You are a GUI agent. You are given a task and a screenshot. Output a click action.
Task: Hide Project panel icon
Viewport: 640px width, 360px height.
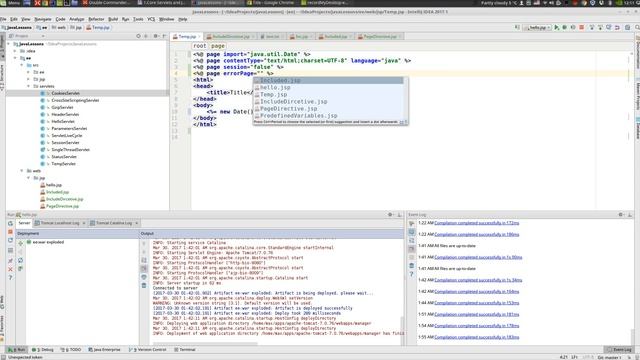click(x=164, y=36)
